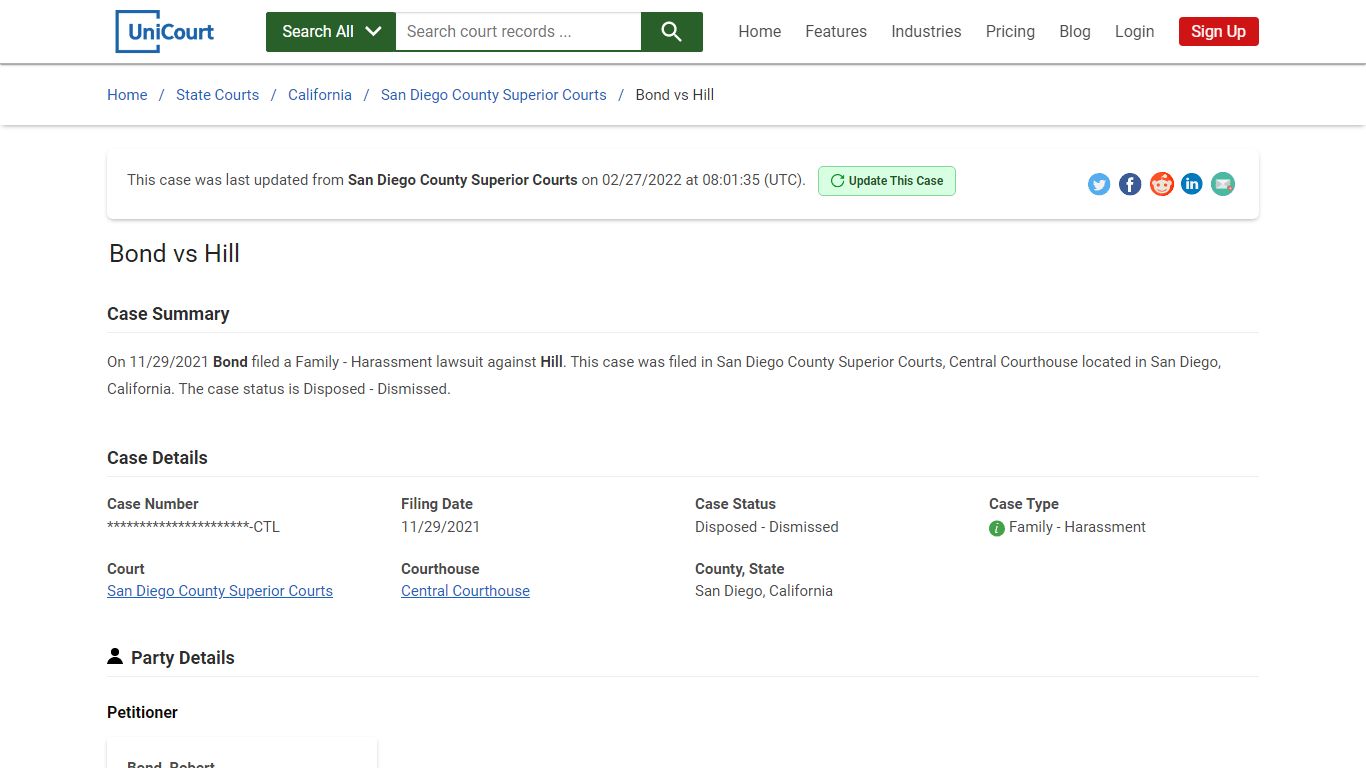Open State Courts breadcrumb link
Image resolution: width=1366 pixels, height=768 pixels.
click(217, 95)
